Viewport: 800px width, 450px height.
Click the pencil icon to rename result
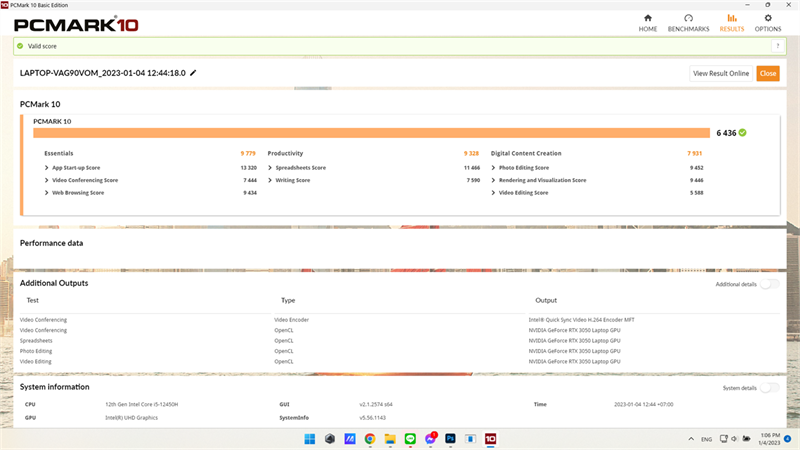tap(194, 73)
